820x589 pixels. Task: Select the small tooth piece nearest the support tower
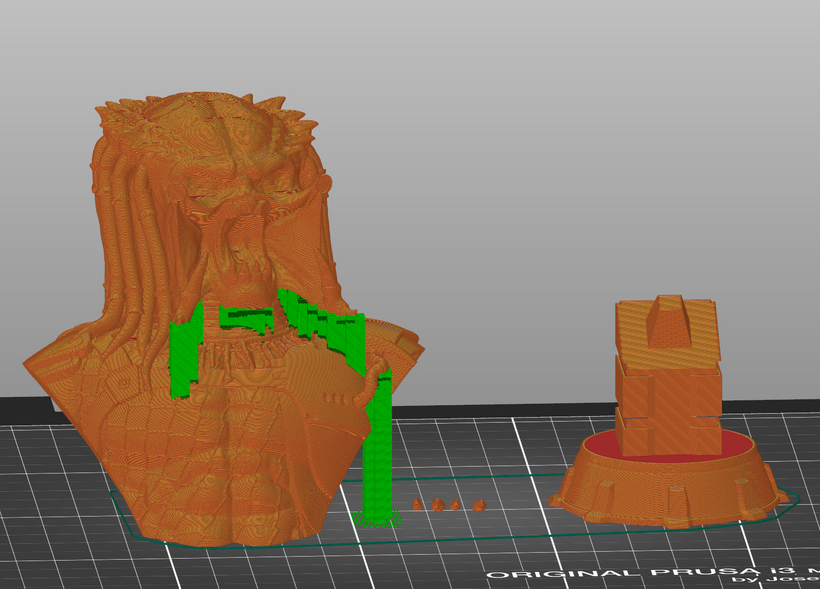[x=417, y=504]
